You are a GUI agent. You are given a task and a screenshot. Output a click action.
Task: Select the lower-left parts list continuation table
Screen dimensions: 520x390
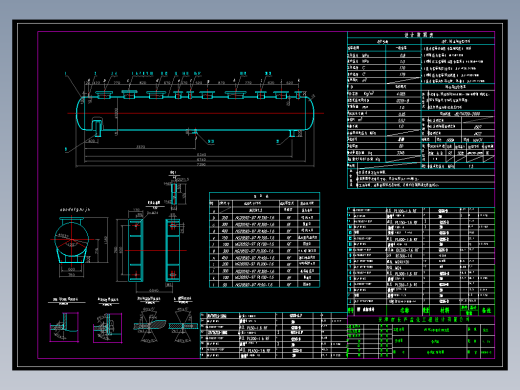273,335
